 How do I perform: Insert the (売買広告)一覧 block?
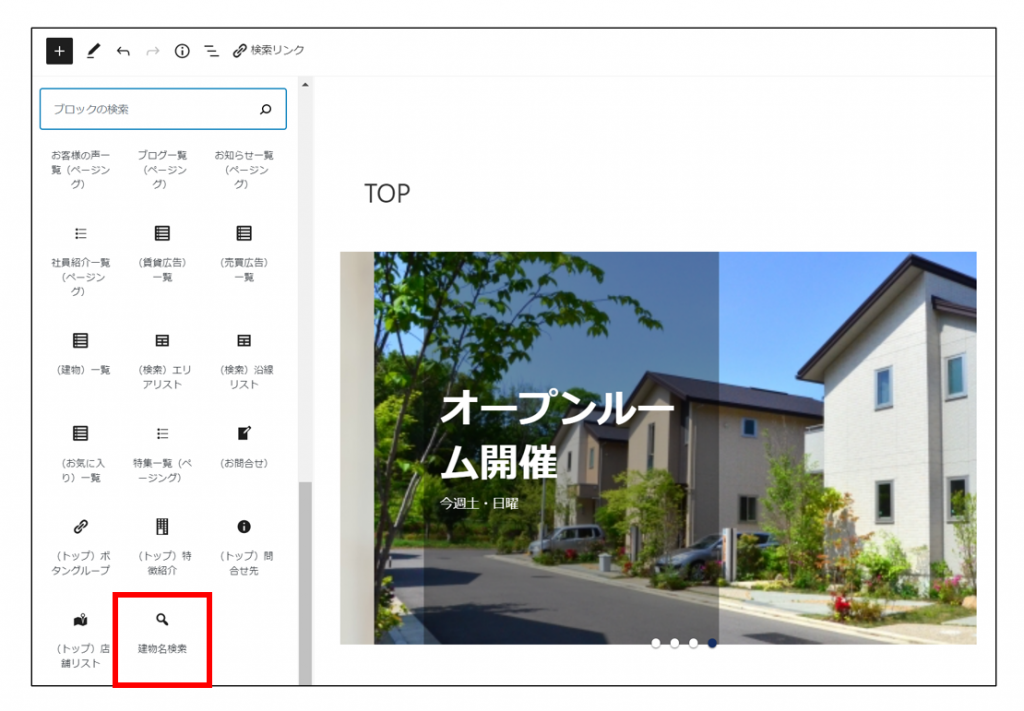tap(244, 253)
